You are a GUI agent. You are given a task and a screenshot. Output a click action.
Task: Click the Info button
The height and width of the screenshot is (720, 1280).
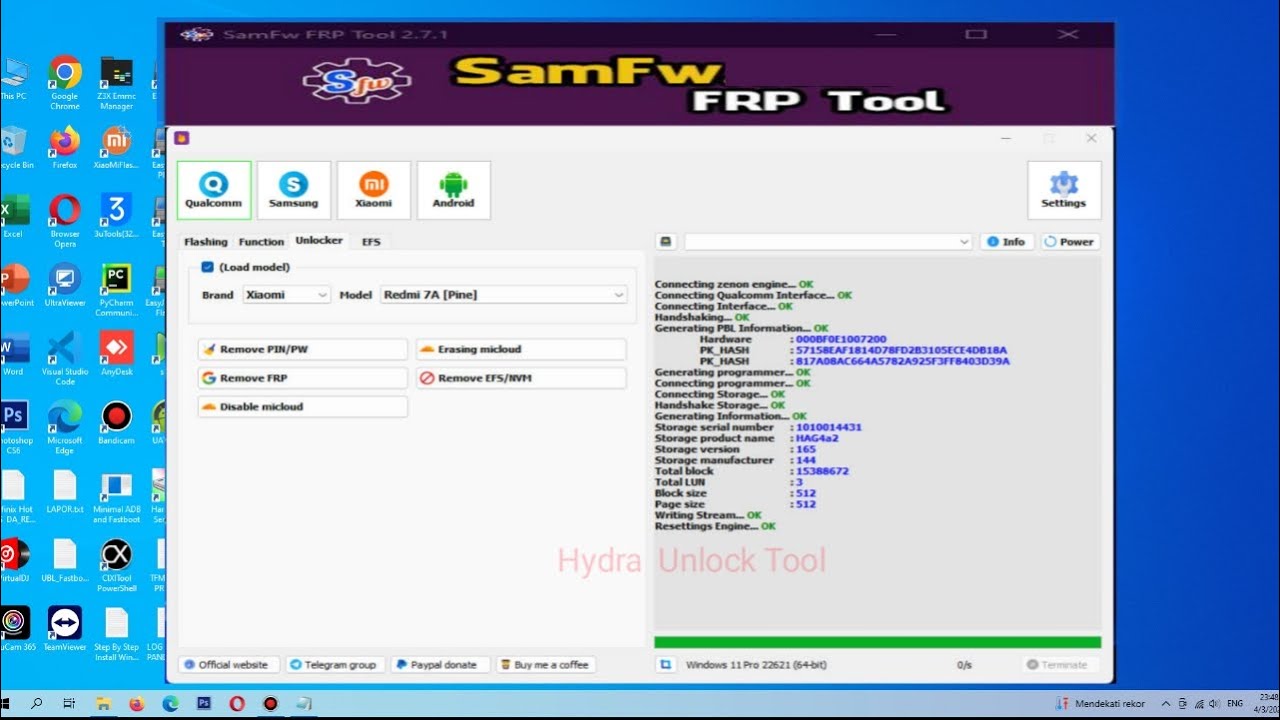click(x=1006, y=241)
